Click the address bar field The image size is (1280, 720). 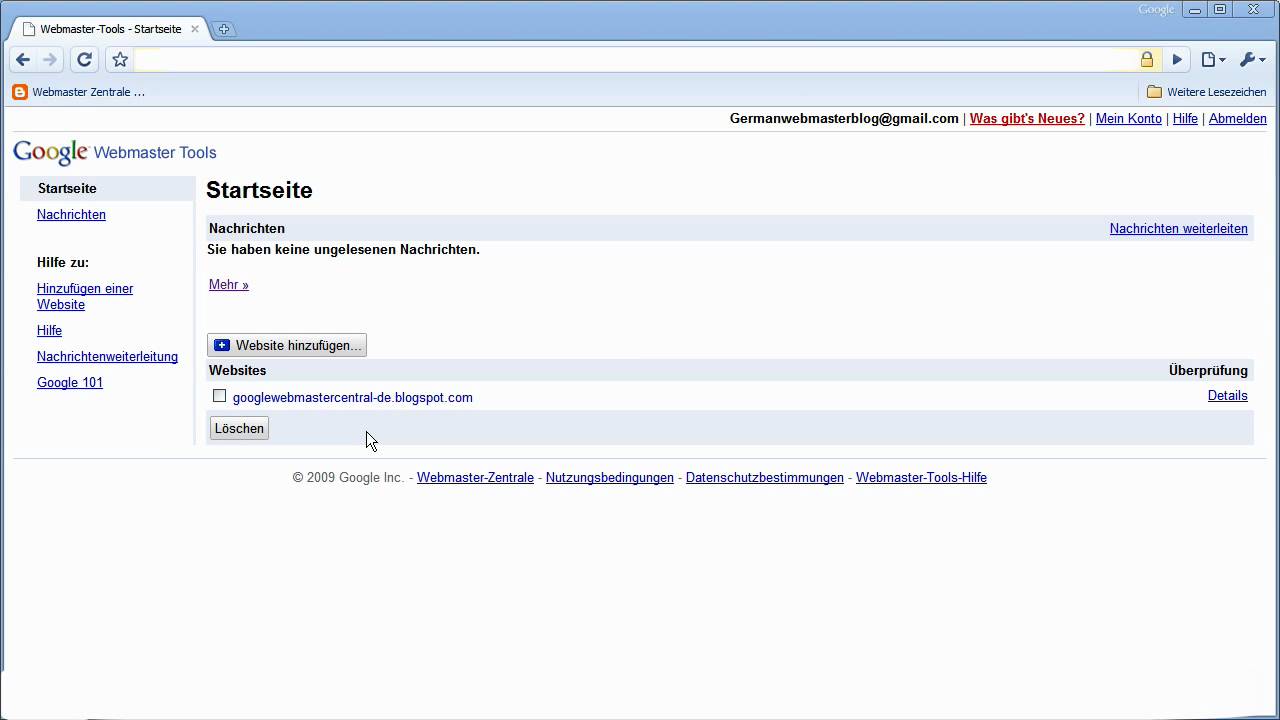(x=636, y=60)
